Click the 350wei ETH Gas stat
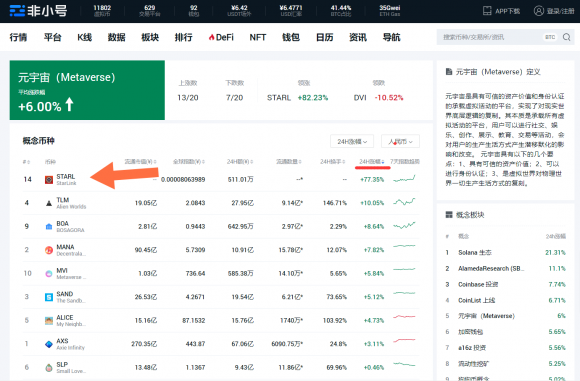Viewport: 580px width, 381px height. click(x=390, y=11)
